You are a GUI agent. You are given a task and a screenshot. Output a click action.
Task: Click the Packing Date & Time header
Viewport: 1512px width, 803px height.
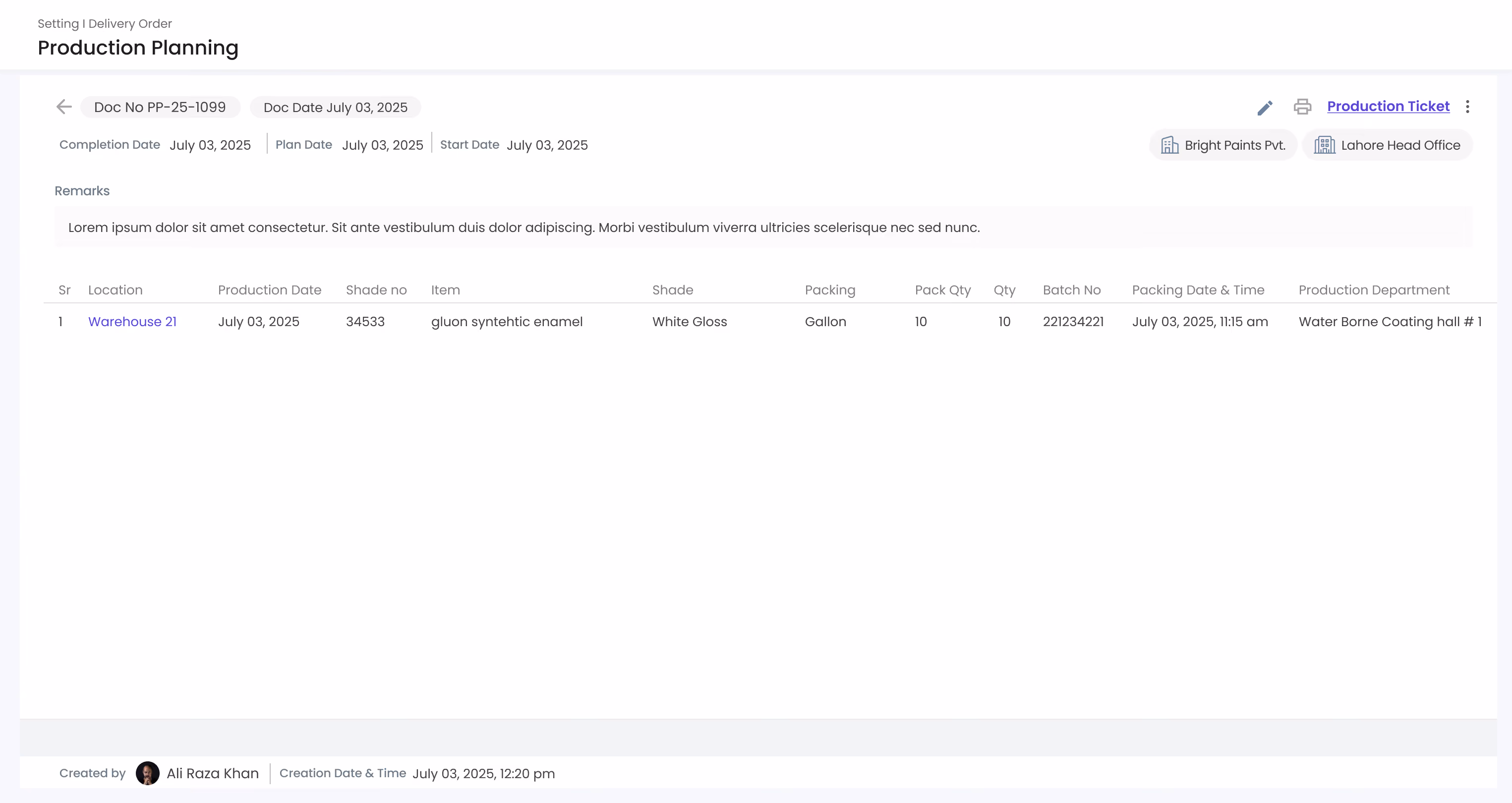(1198, 290)
